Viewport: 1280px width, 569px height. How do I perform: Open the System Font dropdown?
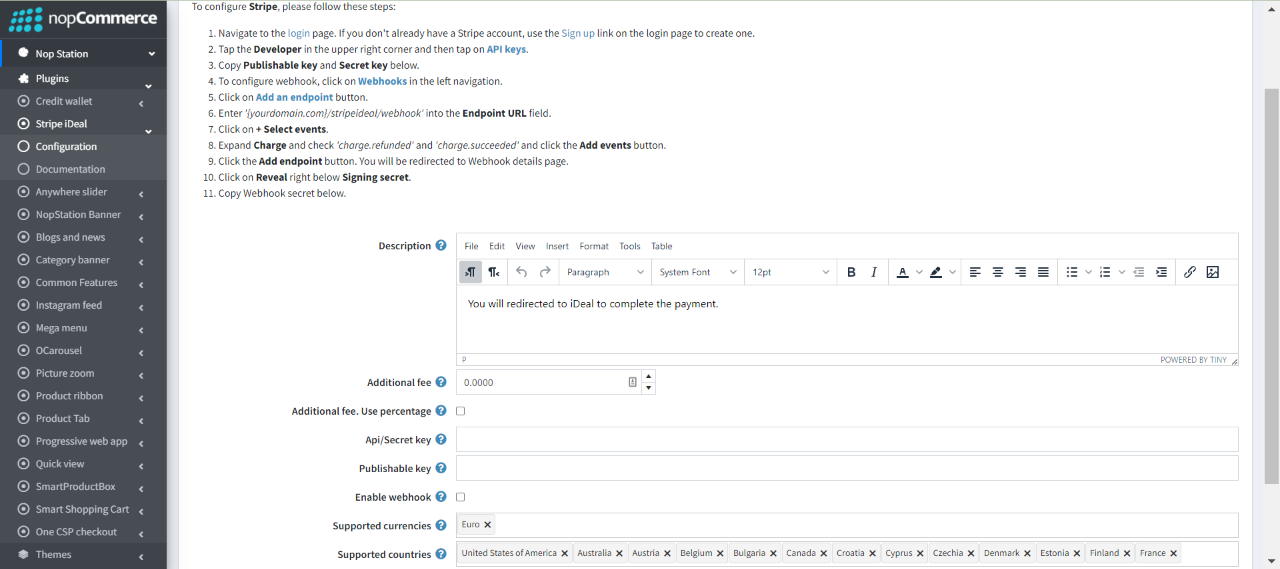click(698, 272)
